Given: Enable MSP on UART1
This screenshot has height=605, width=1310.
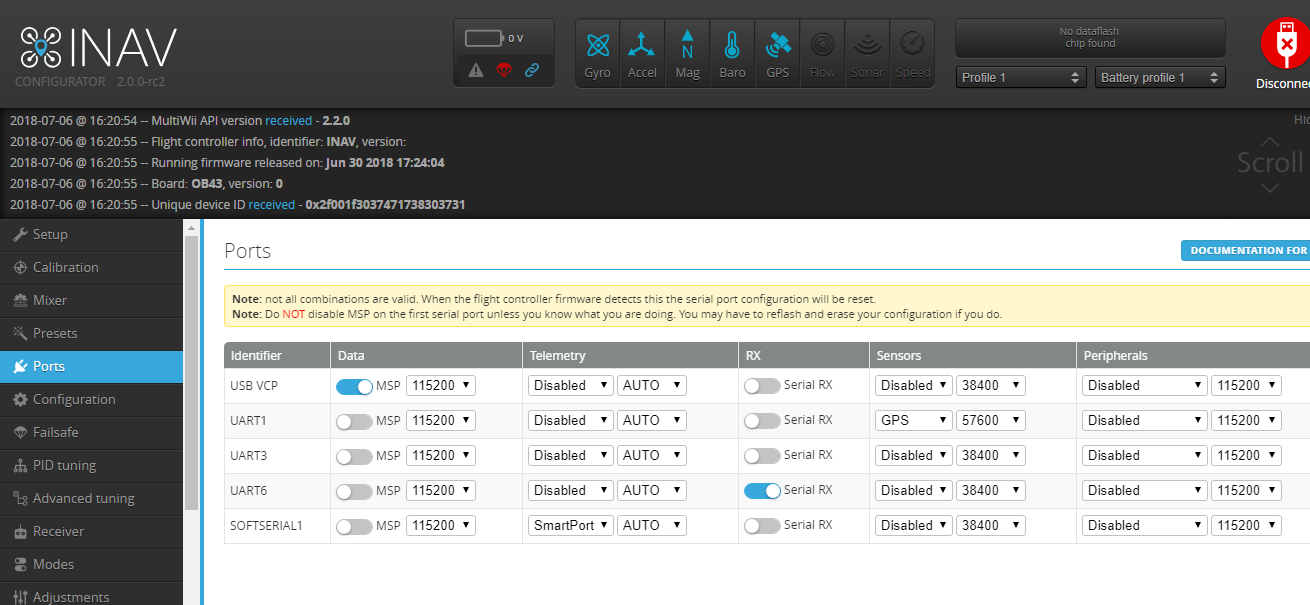Looking at the screenshot, I should (x=354, y=421).
